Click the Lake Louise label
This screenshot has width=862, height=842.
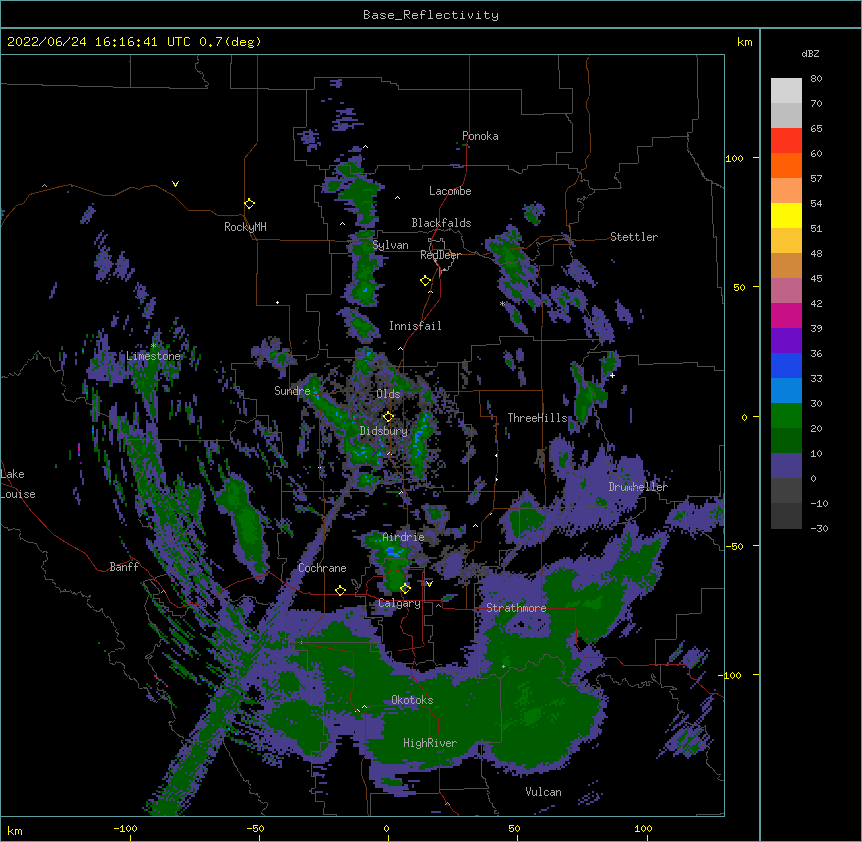coord(18,484)
